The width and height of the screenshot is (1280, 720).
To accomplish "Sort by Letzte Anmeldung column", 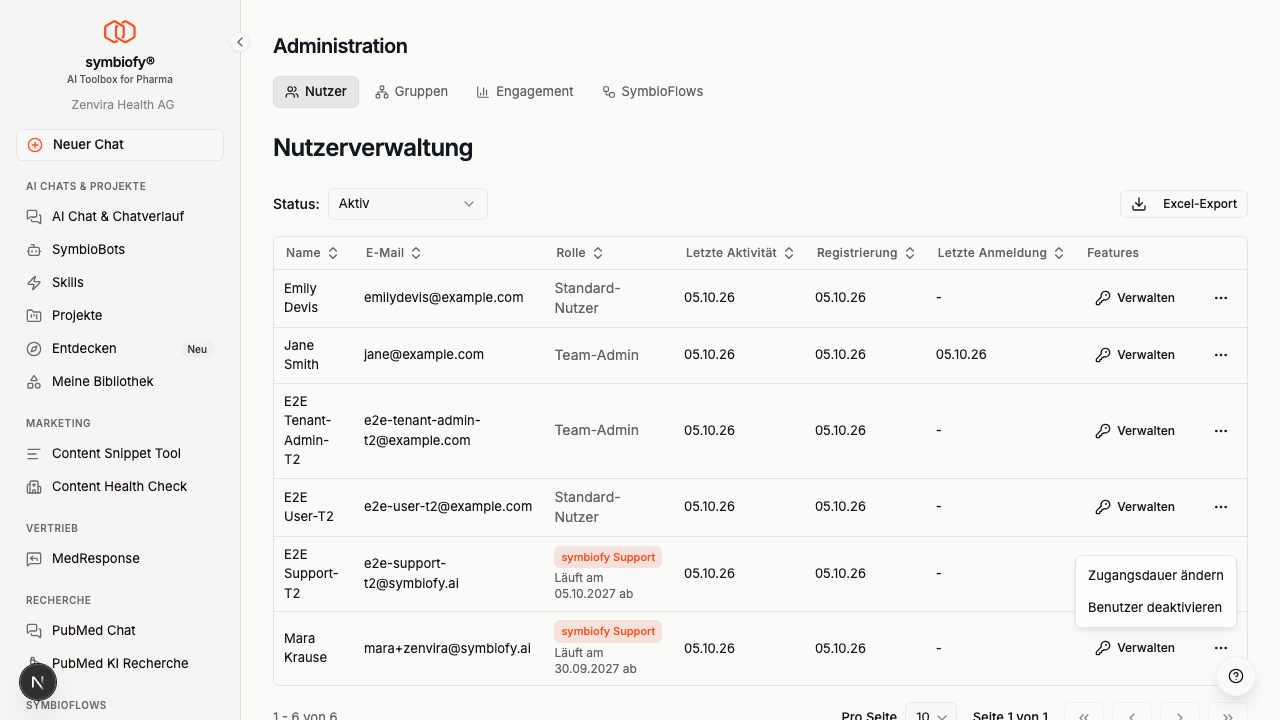I will click(1001, 253).
